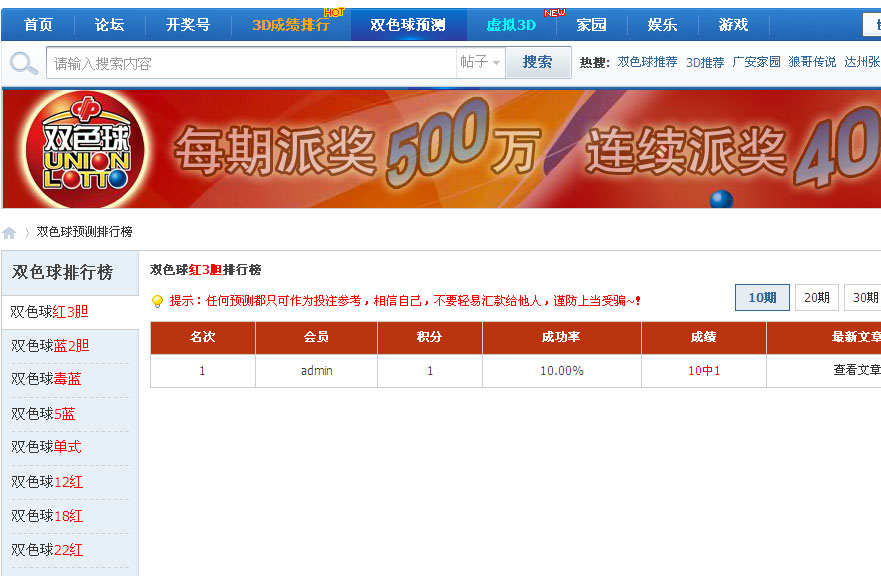Screen dimensions: 881x576
Task: Select sidebar item 双色球5蓝
Action: pos(43,414)
